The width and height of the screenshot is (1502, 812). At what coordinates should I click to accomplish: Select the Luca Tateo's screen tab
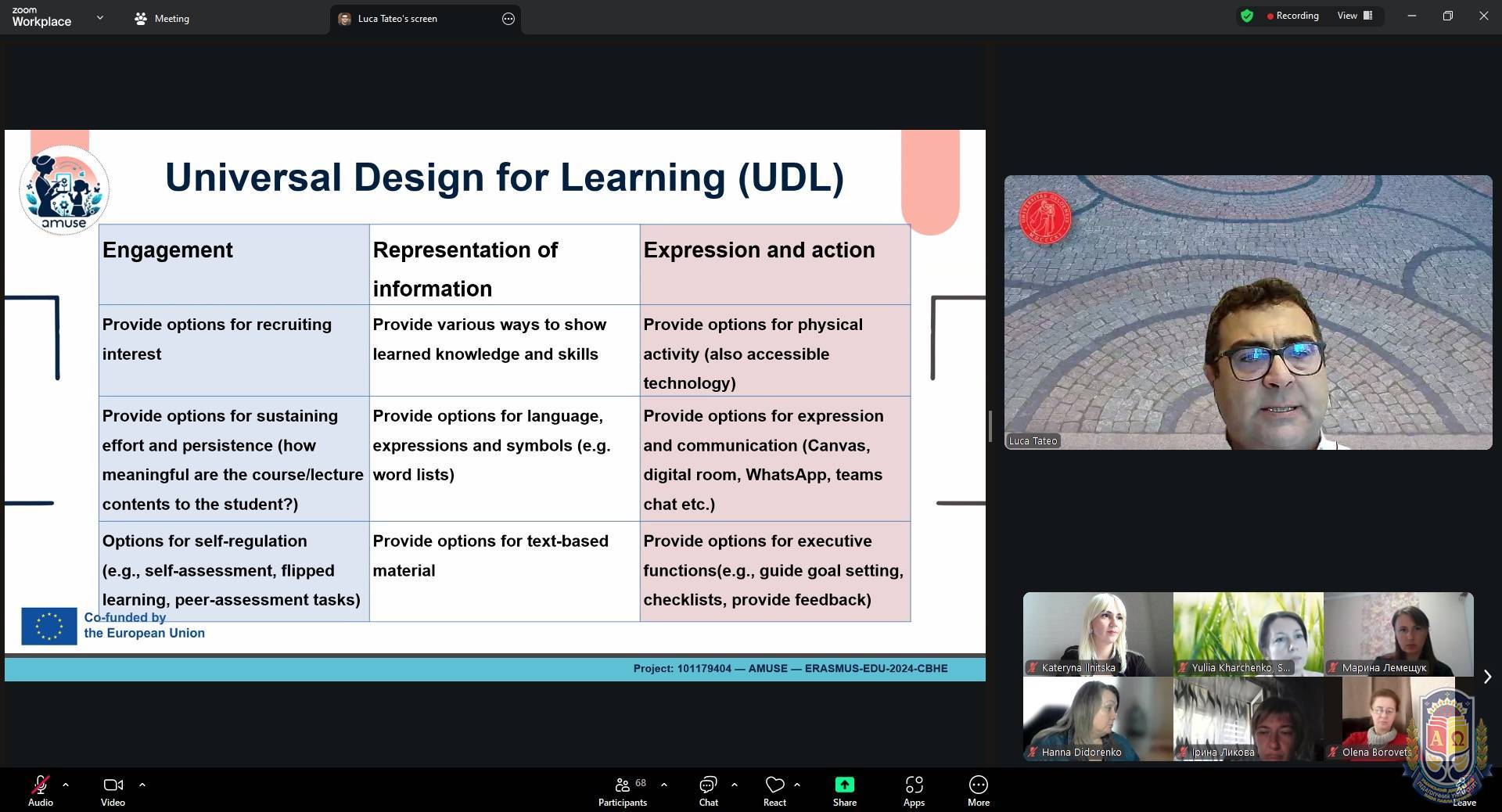pos(397,19)
